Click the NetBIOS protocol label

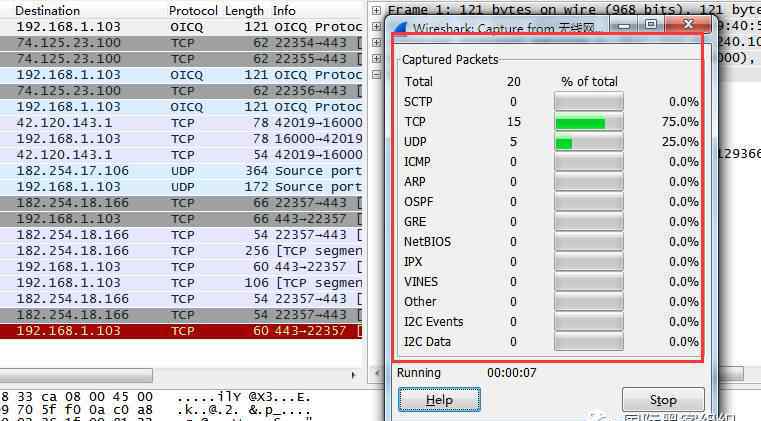[427, 241]
